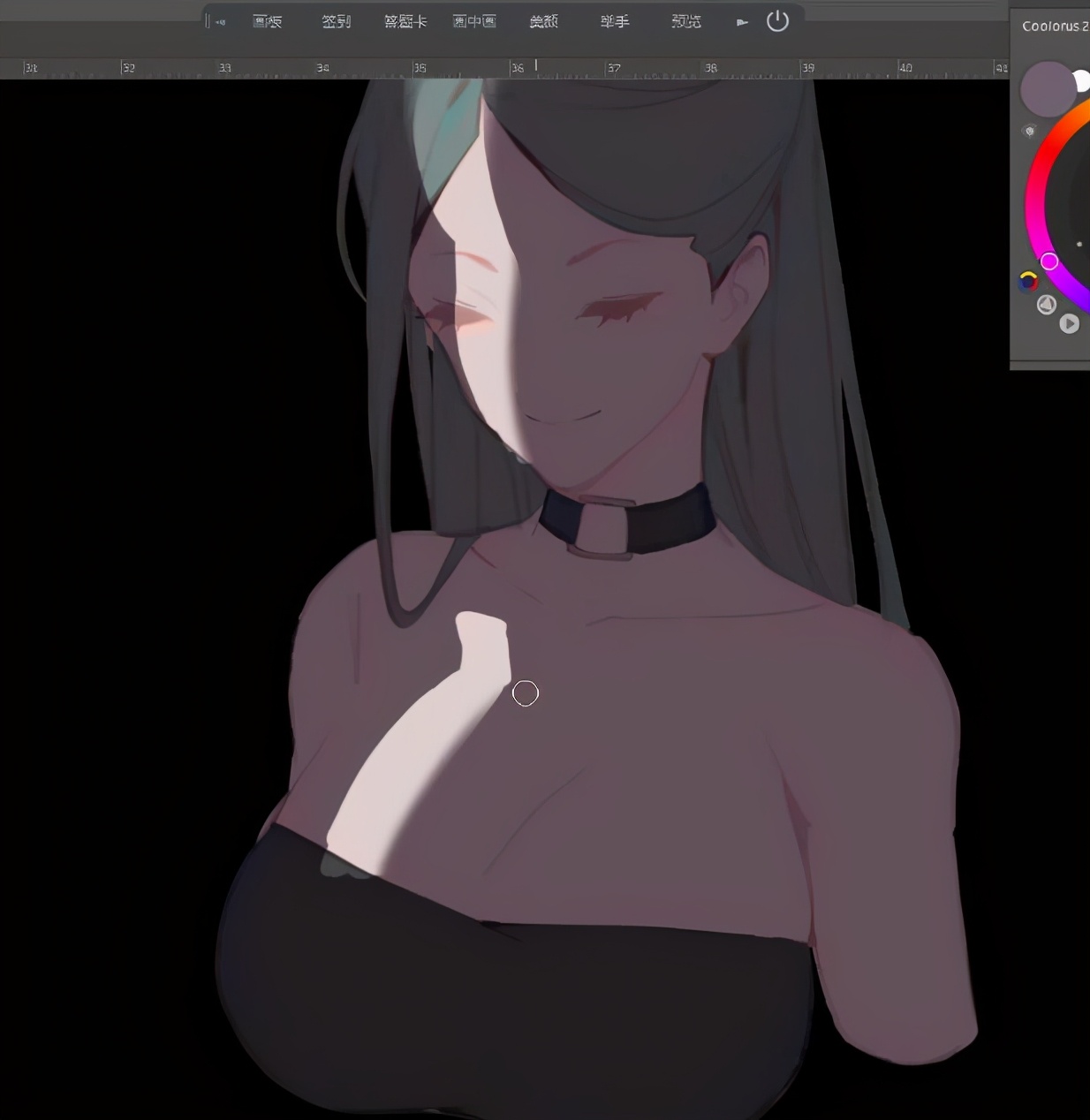Grab the floating toolbar's left grip handle
This screenshot has width=1090, height=1120.
[208, 21]
